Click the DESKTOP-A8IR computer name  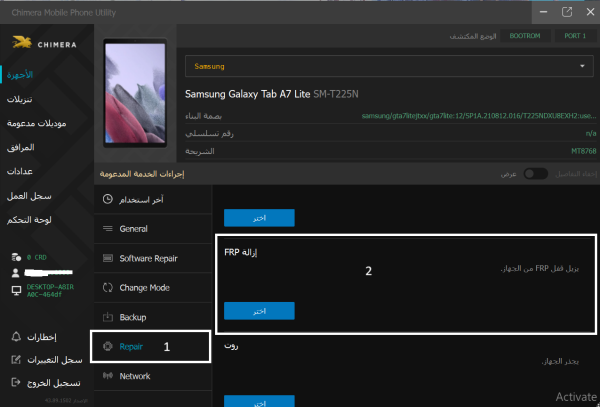(x=50, y=291)
